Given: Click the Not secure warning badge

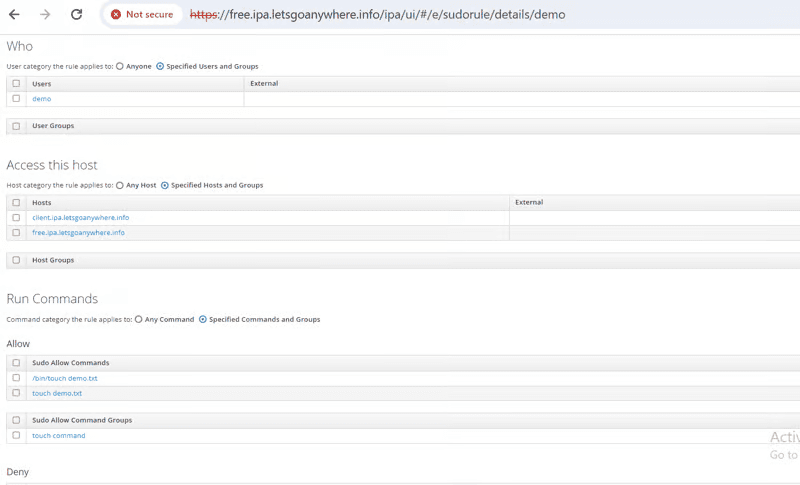Looking at the screenshot, I should click(x=141, y=15).
